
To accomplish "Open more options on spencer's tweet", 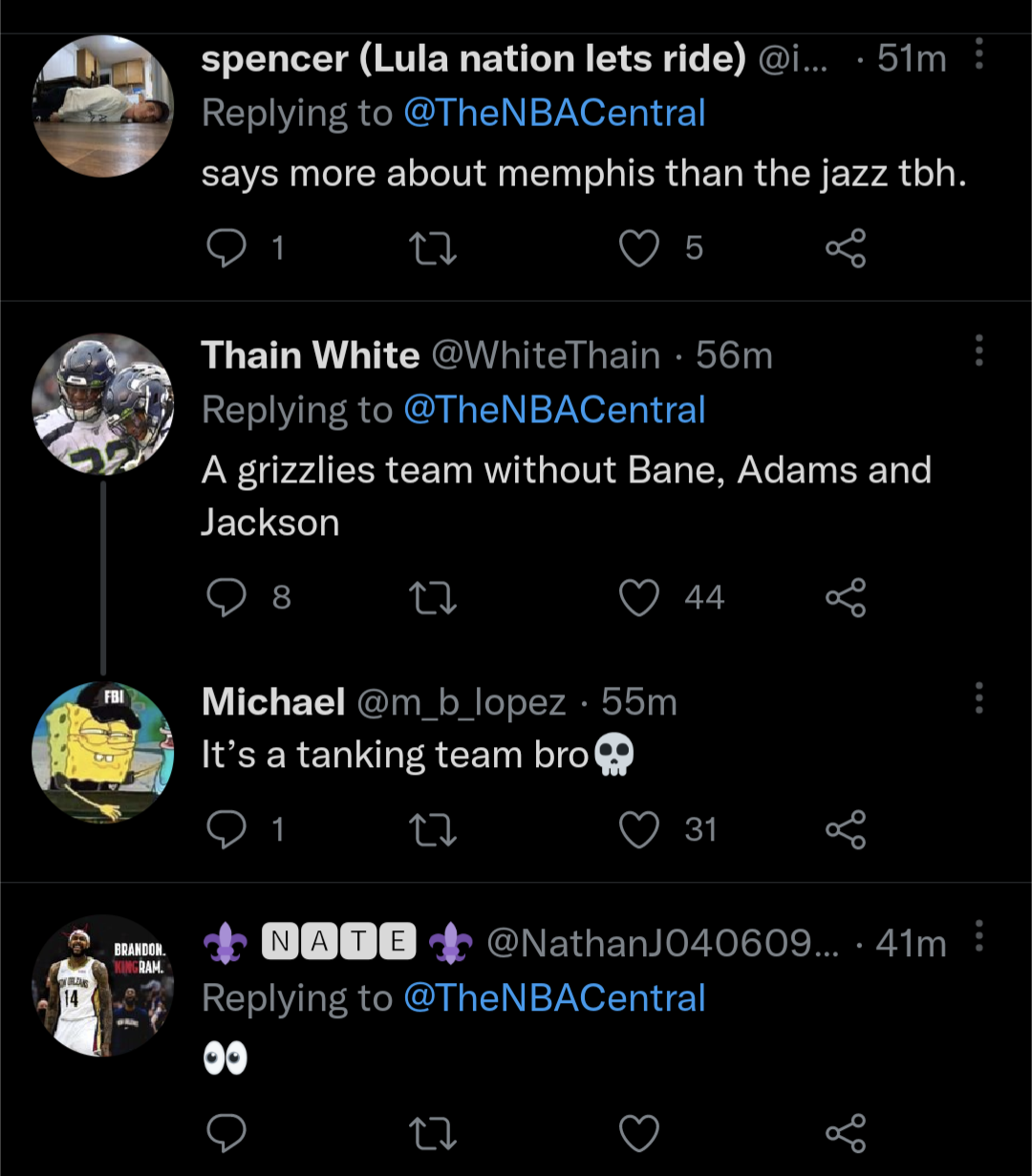I will [978, 55].
